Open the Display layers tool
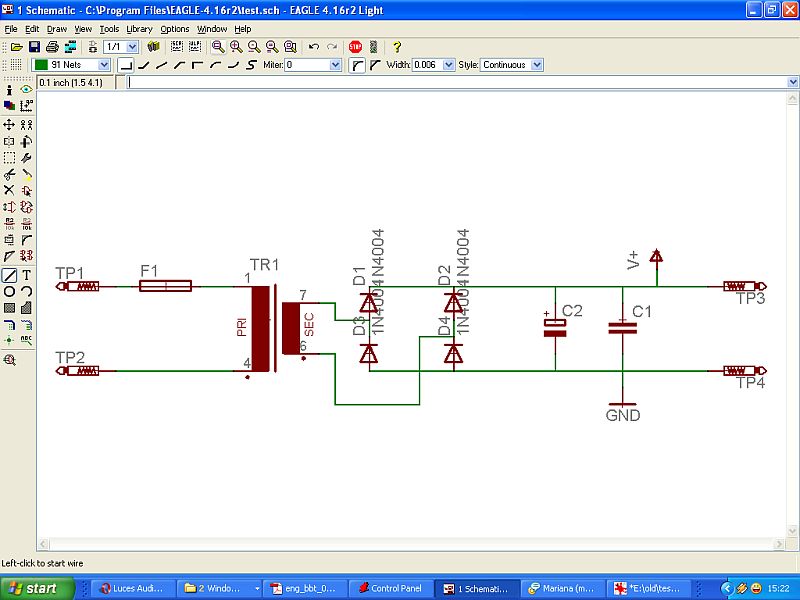This screenshot has width=800, height=600. tap(9, 106)
